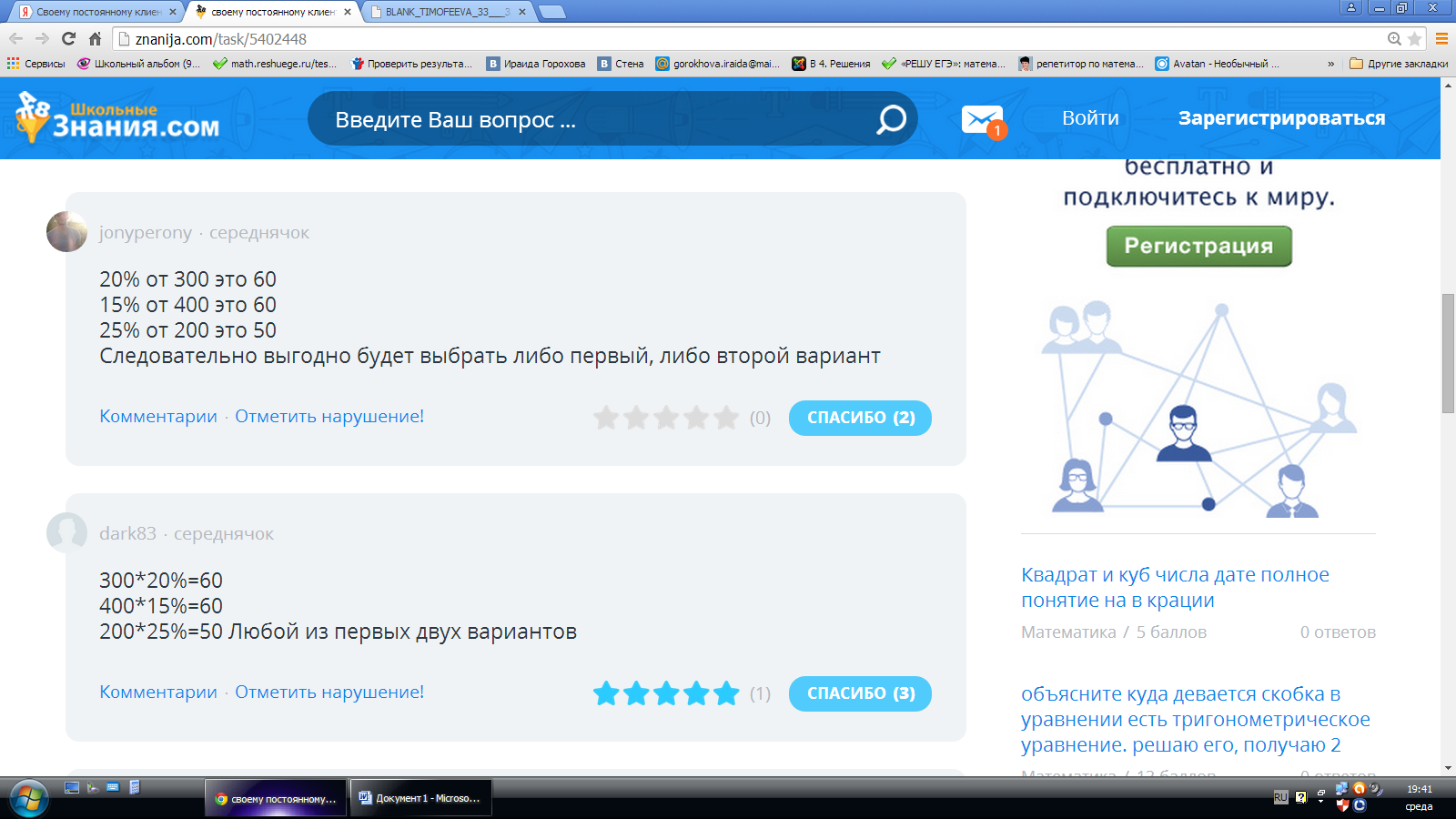The width and height of the screenshot is (1456, 819).
Task: Open Другие закладки folder
Action: point(1399,64)
